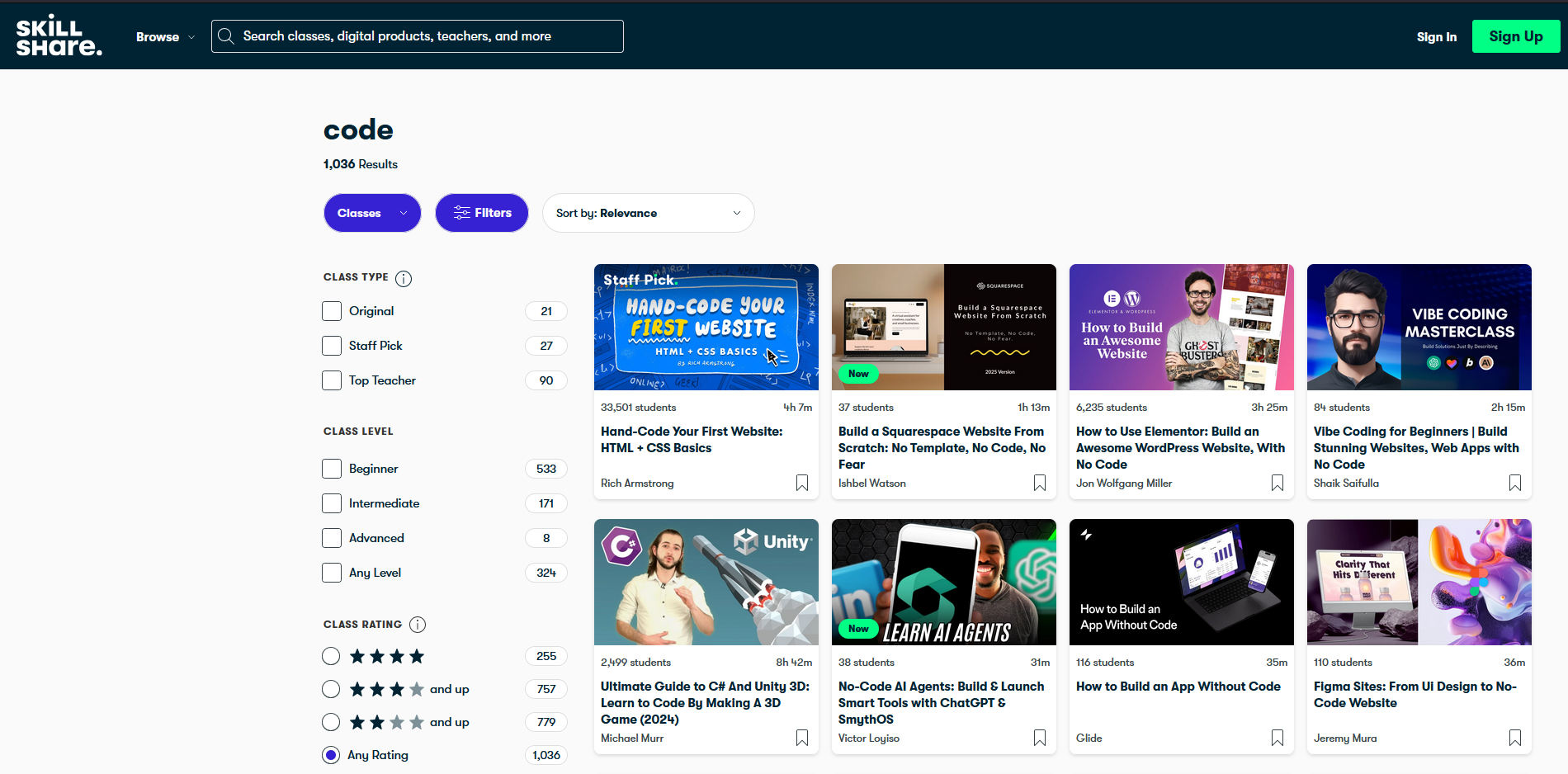Open the Classes type dropdown
The height and width of the screenshot is (774, 1568).
pos(372,213)
